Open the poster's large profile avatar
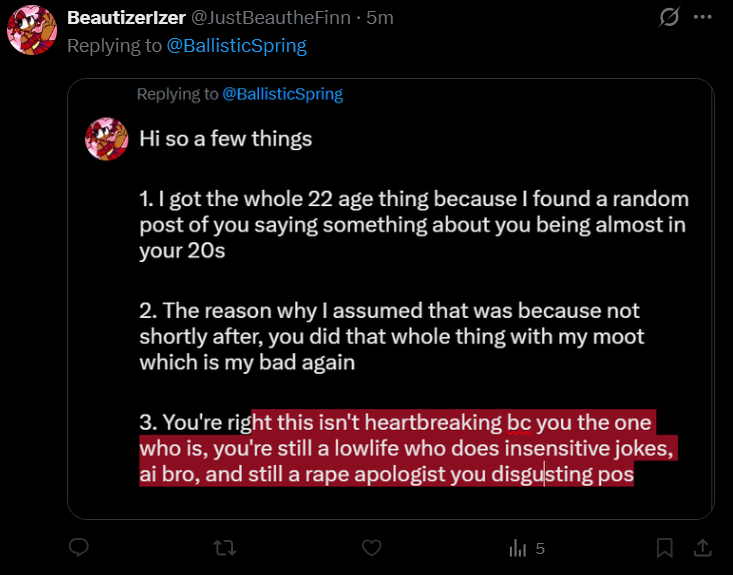The image size is (733, 575). (x=31, y=31)
